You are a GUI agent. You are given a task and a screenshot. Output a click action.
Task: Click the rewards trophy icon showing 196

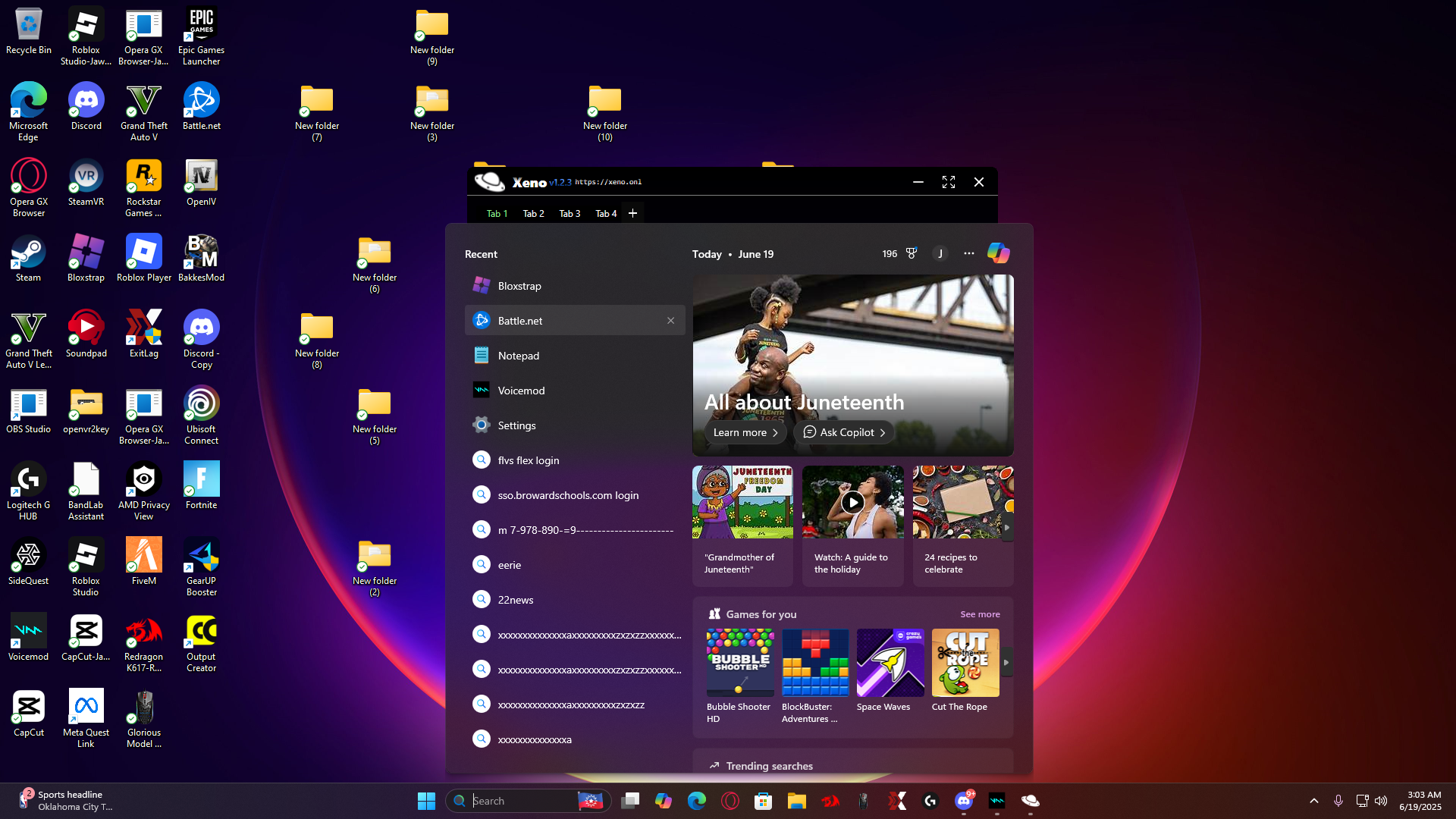(911, 253)
